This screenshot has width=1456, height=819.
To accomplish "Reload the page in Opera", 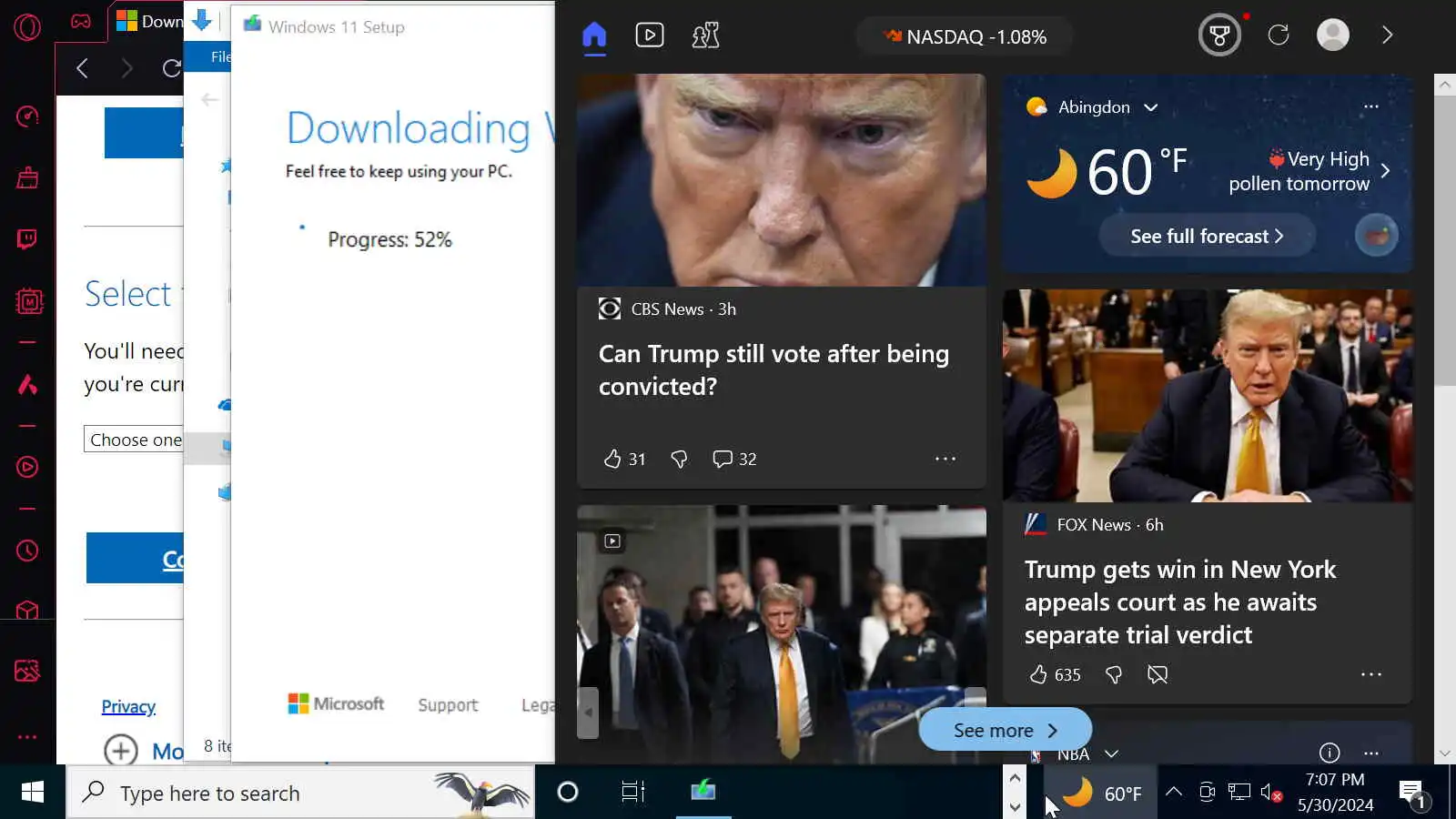I will click(x=171, y=68).
